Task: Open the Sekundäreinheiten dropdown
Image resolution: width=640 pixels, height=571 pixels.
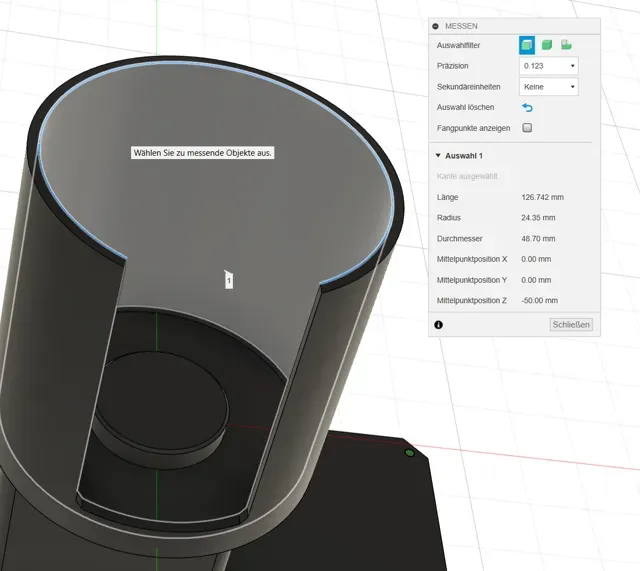Action: pyautogui.click(x=549, y=87)
